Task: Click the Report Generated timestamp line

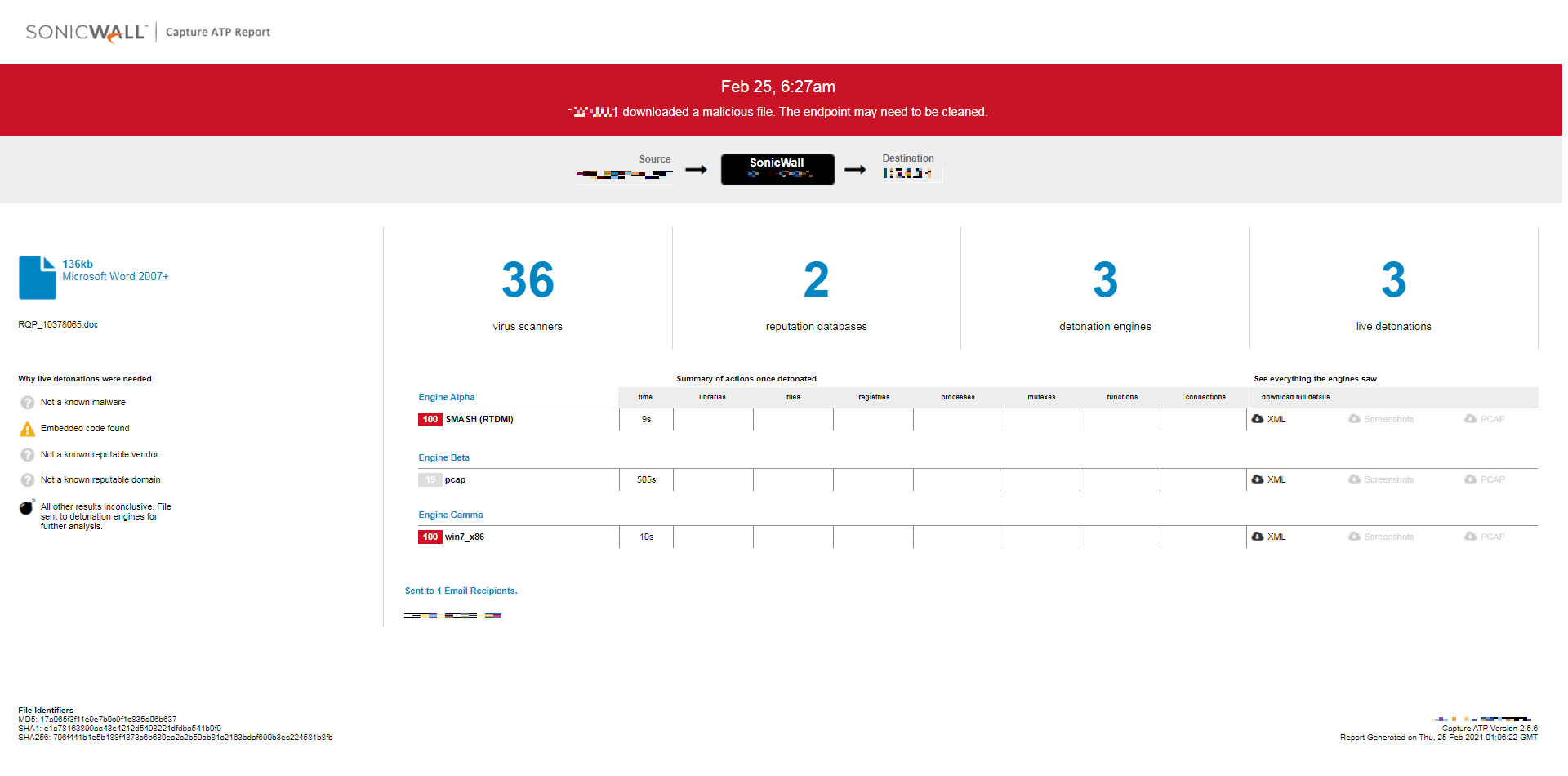Action: [x=1439, y=738]
